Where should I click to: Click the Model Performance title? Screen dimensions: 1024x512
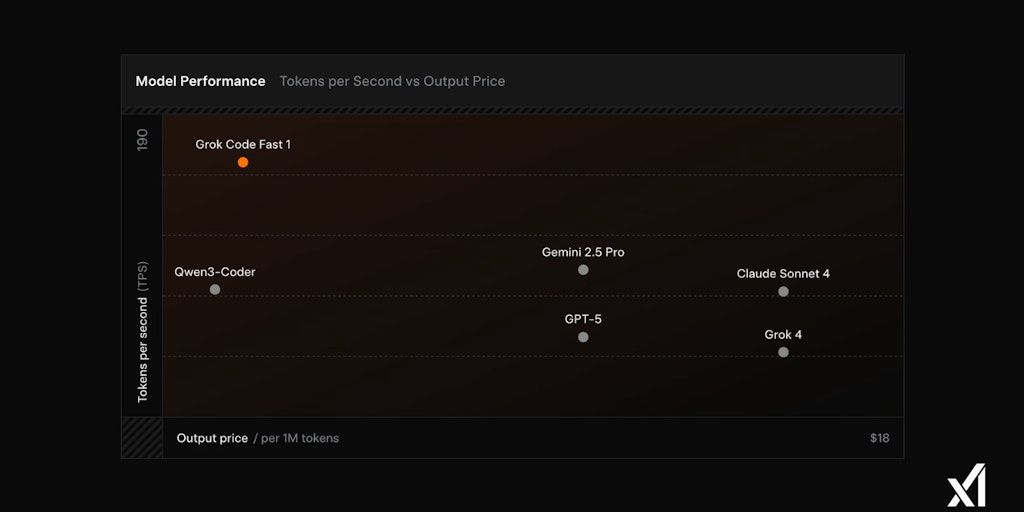pos(200,81)
